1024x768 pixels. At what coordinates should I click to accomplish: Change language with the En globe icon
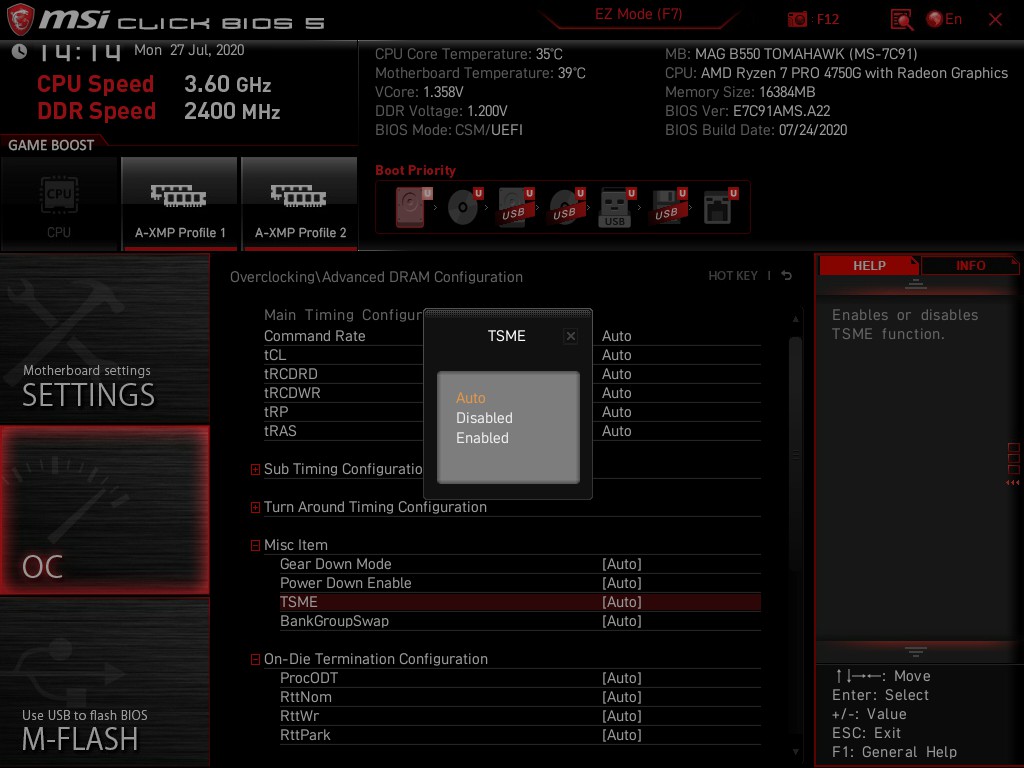944,19
